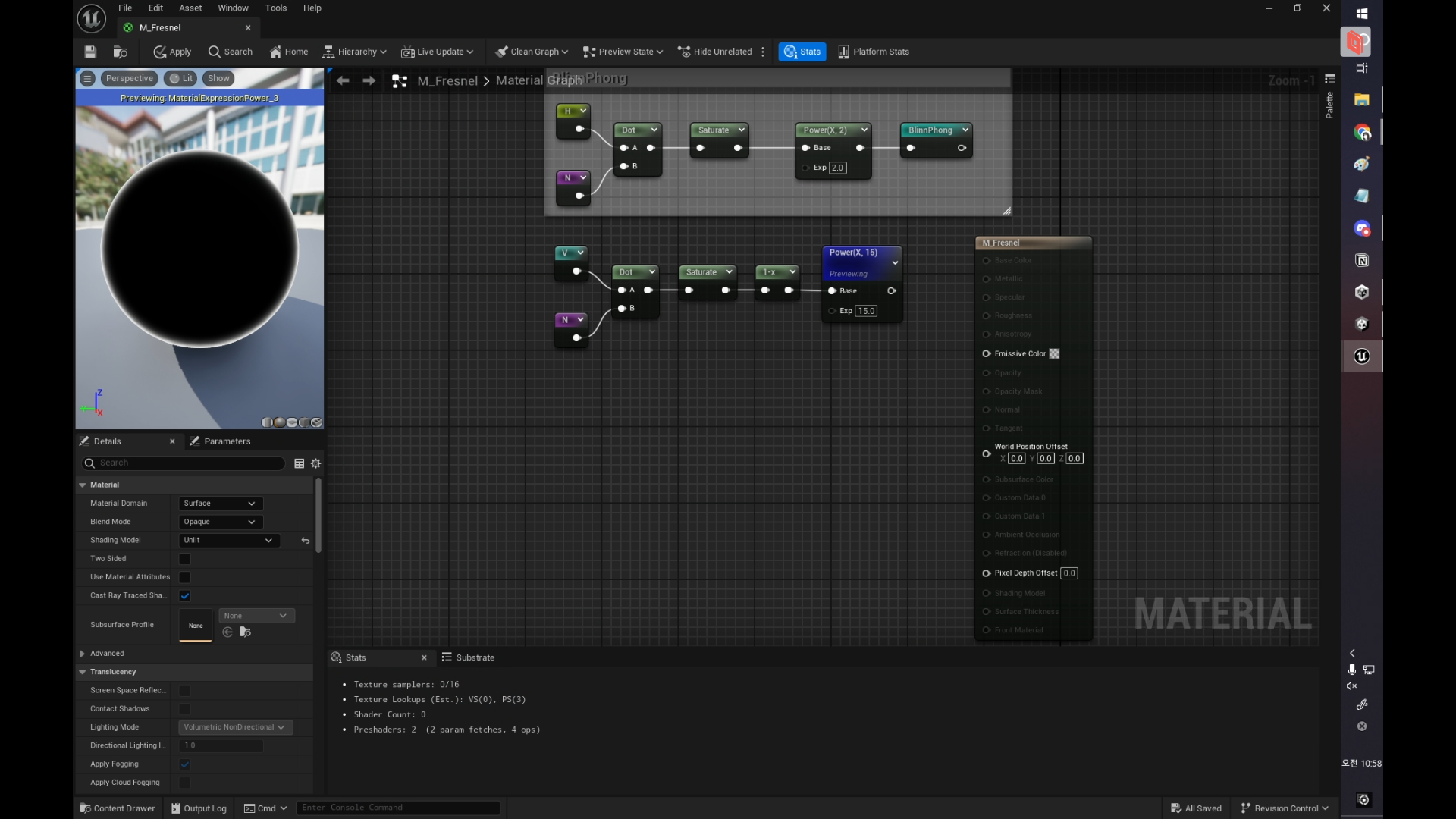
Task: Open Platform Stats panel
Action: click(x=873, y=52)
